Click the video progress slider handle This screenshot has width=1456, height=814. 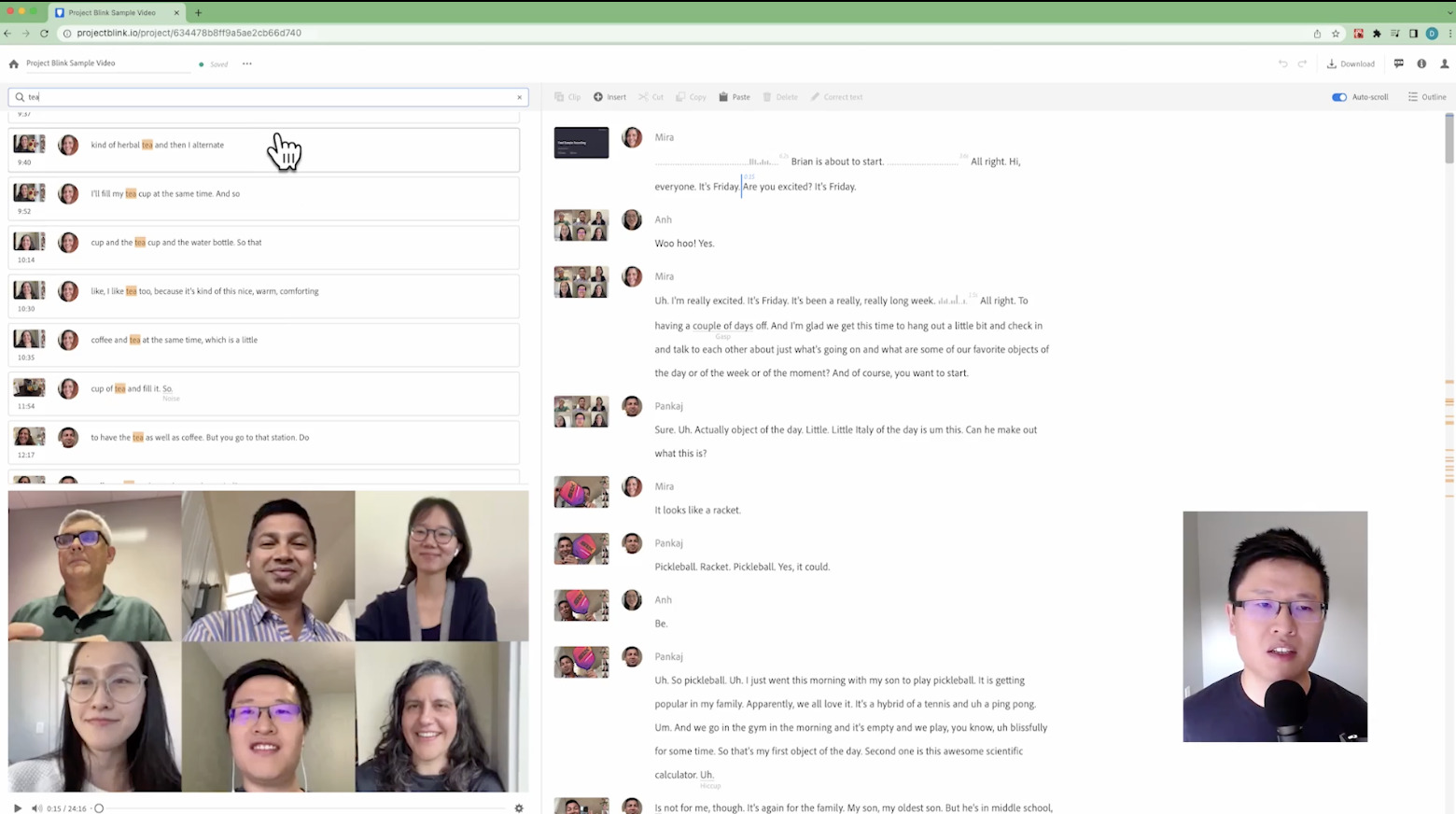[x=99, y=808]
